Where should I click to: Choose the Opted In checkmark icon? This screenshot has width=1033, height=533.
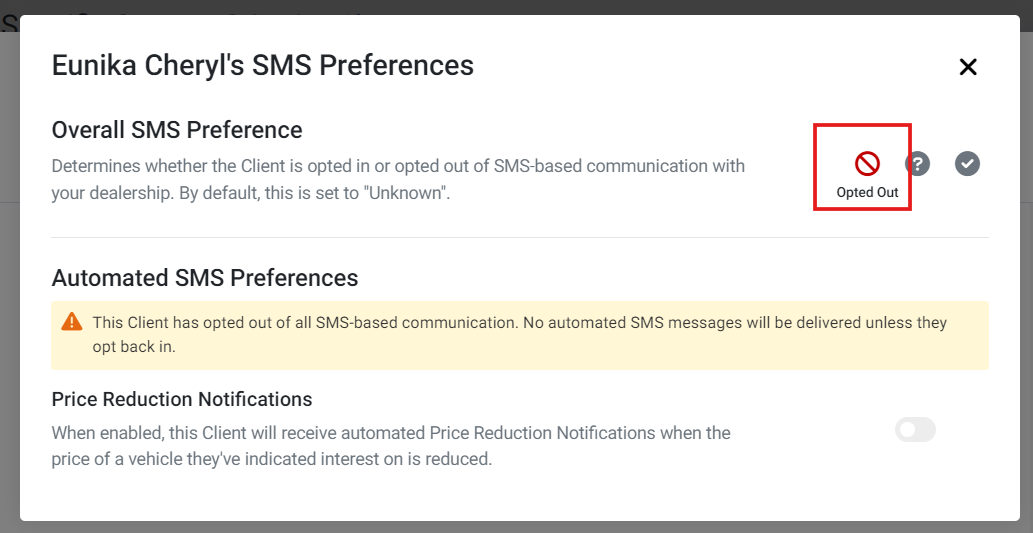click(967, 163)
